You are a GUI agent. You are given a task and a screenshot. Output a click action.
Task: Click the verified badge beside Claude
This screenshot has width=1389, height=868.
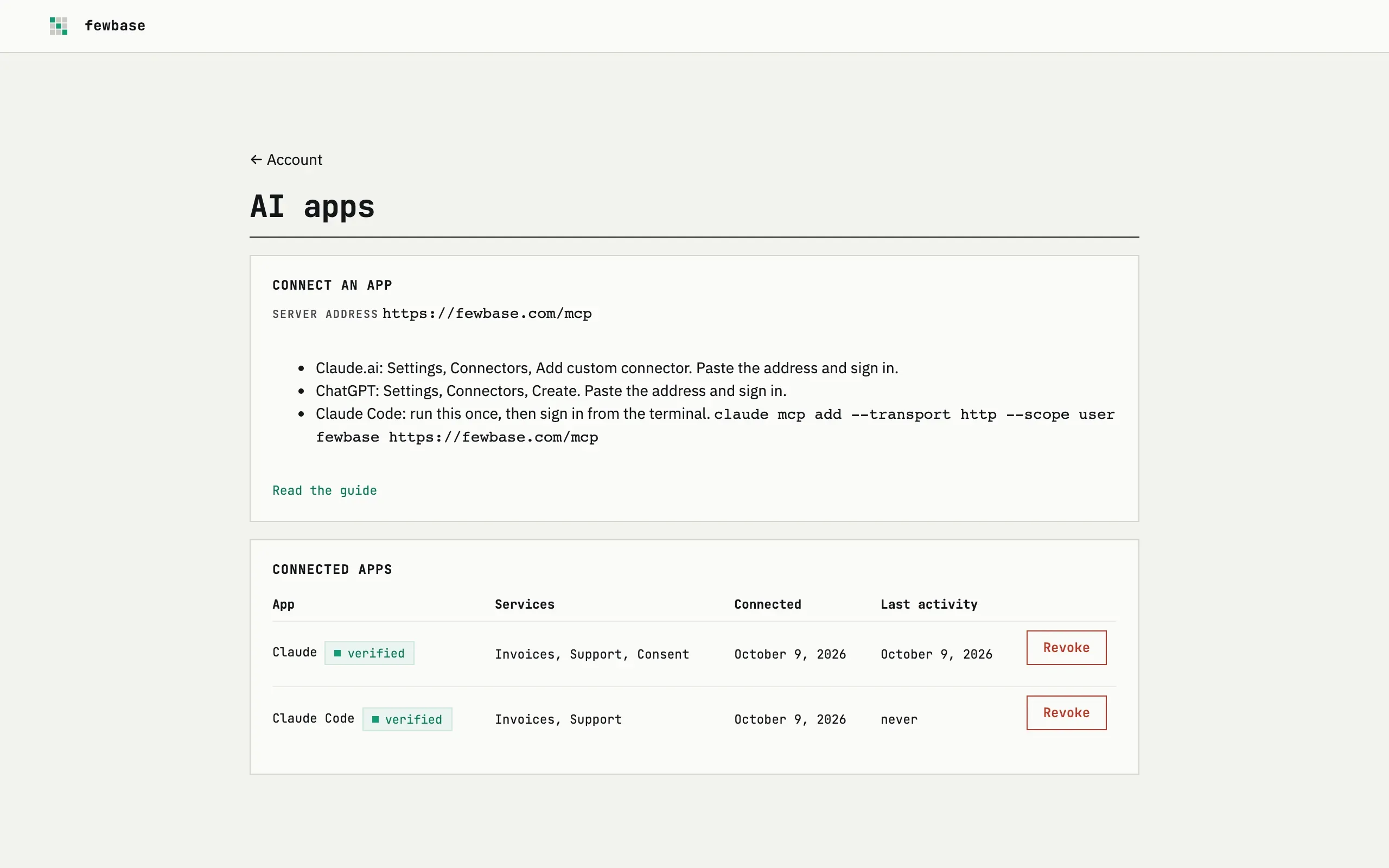point(369,653)
